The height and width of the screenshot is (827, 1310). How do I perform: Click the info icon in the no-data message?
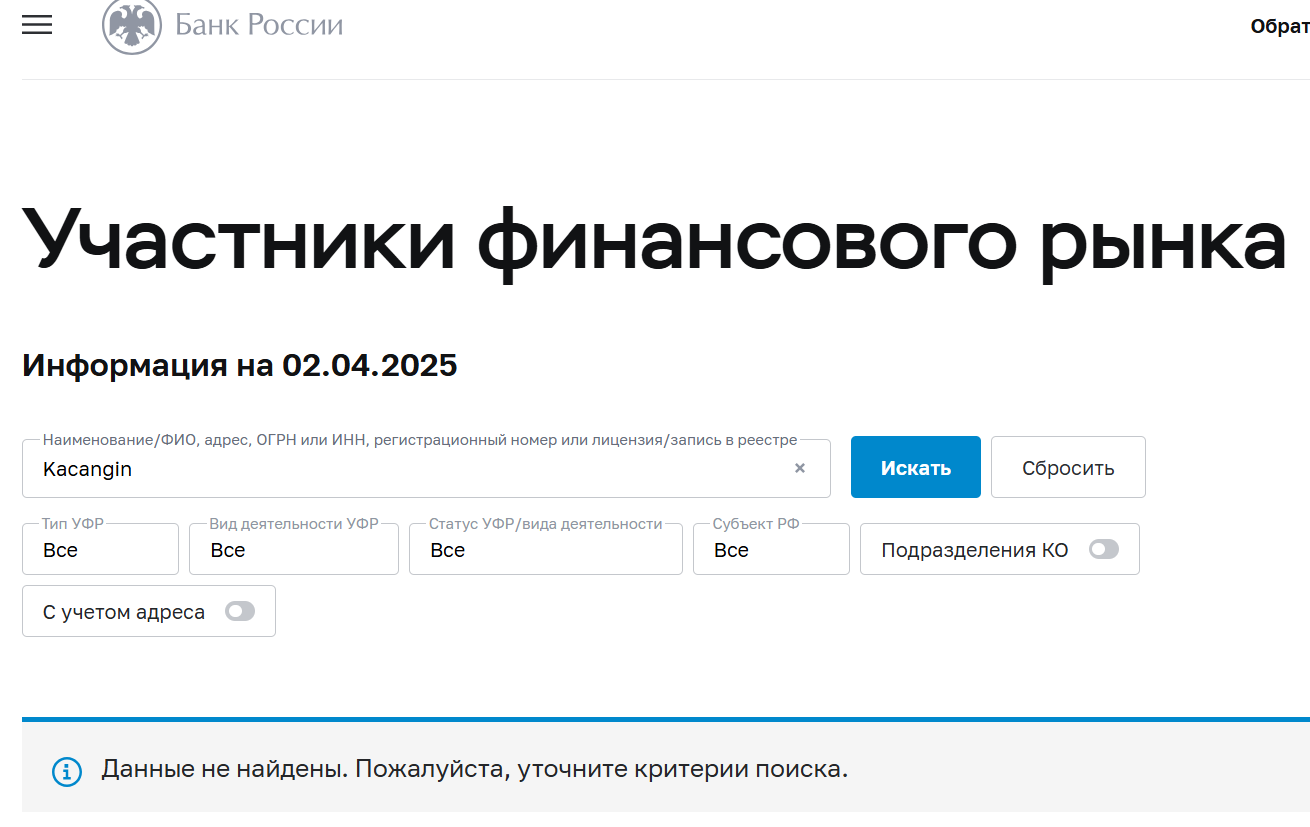[x=67, y=771]
